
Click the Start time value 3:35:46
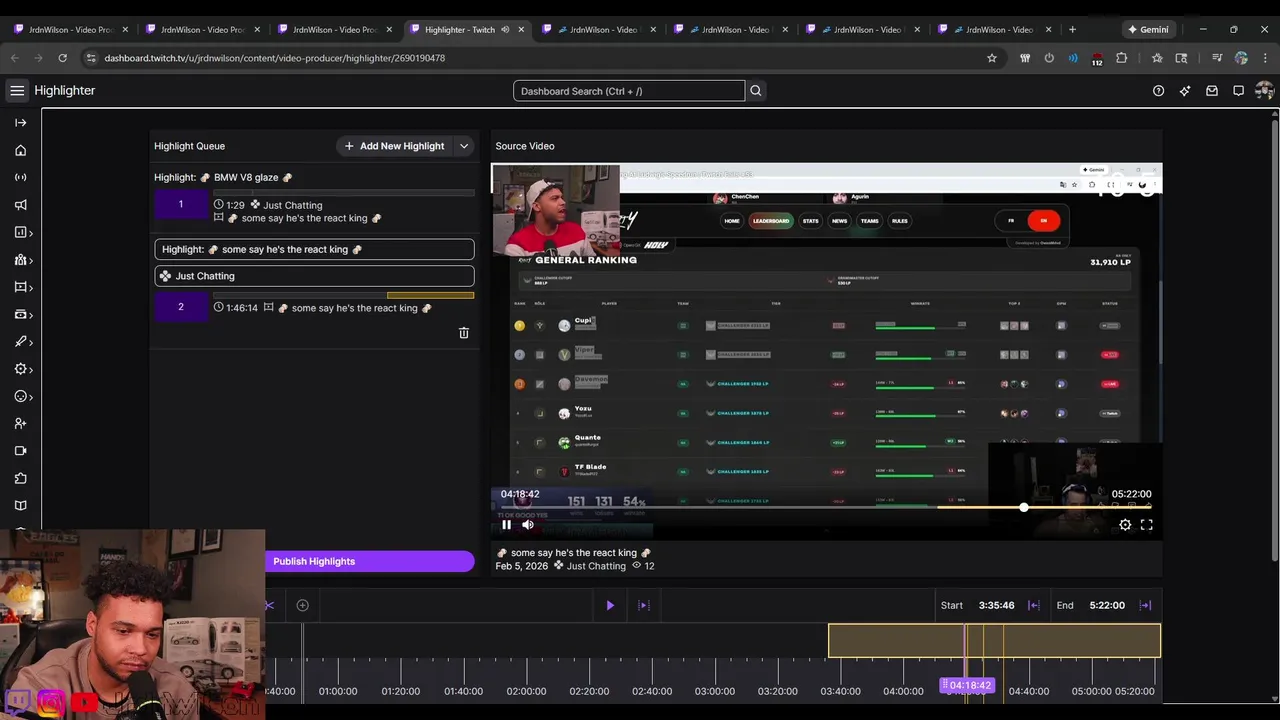tap(996, 605)
